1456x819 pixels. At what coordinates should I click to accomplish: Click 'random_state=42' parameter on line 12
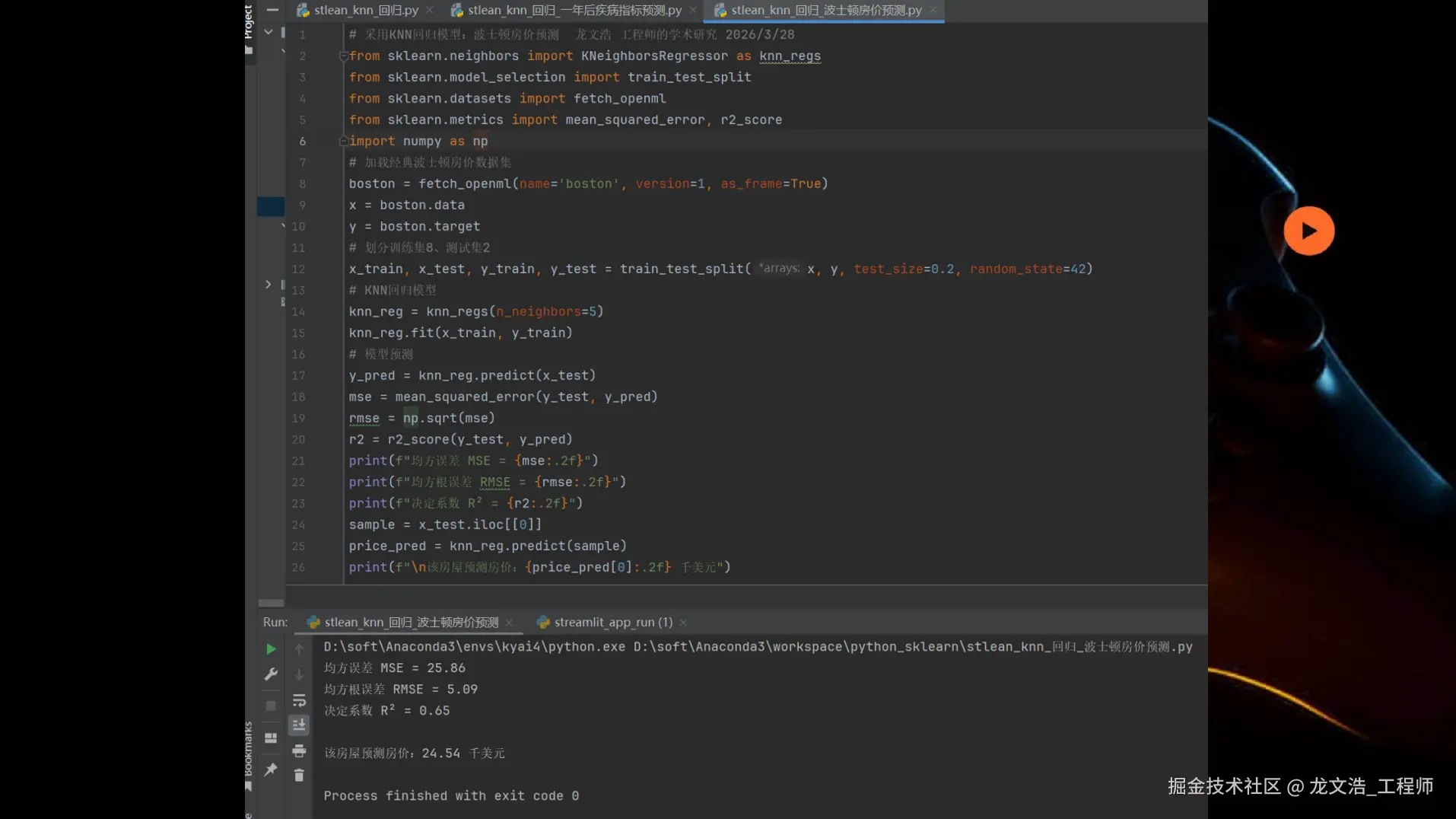[1028, 269]
